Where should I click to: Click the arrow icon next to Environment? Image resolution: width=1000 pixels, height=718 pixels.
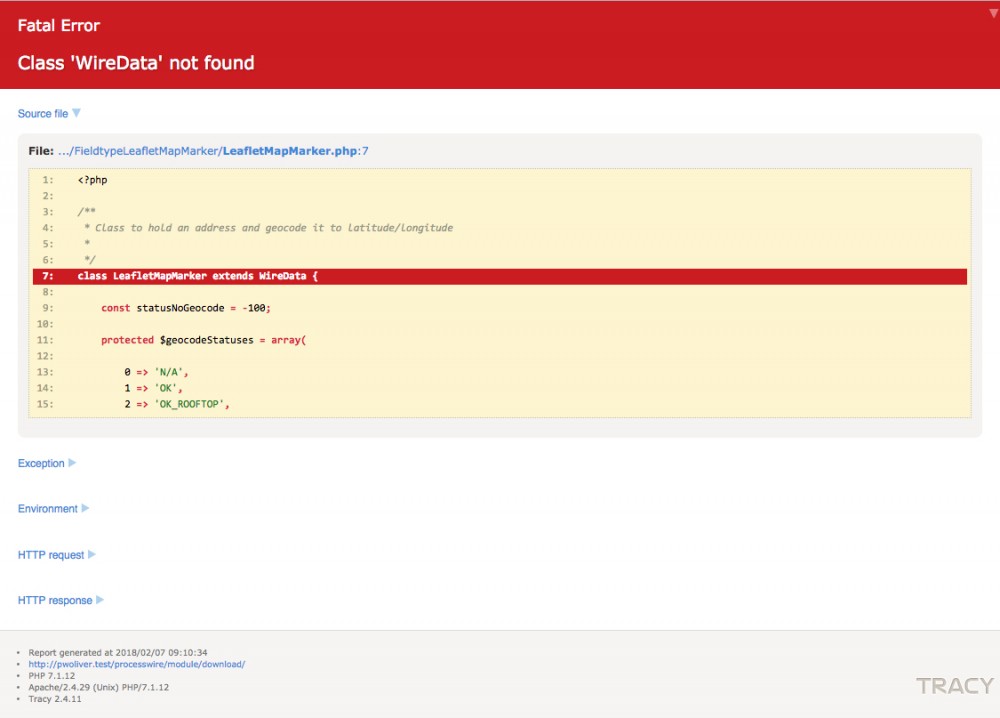coord(85,508)
